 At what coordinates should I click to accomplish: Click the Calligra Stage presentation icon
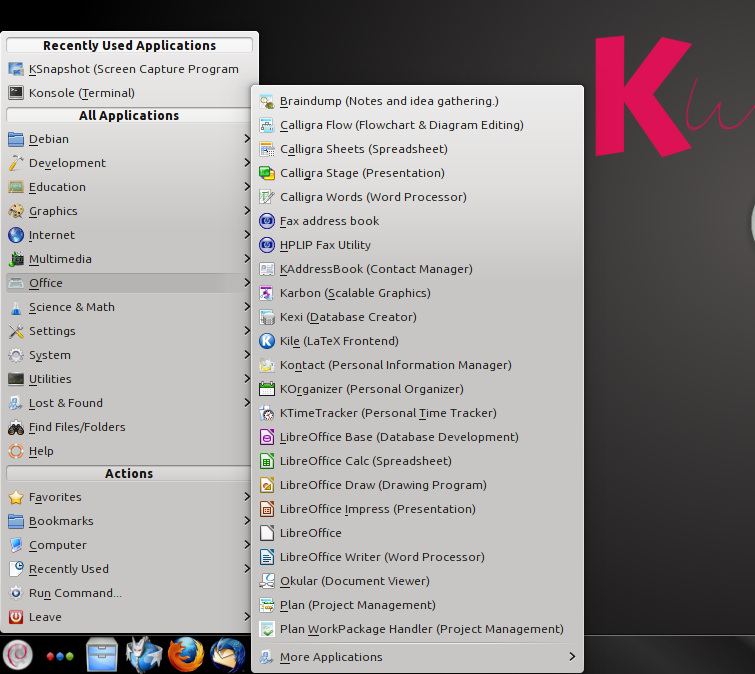pyautogui.click(x=267, y=173)
